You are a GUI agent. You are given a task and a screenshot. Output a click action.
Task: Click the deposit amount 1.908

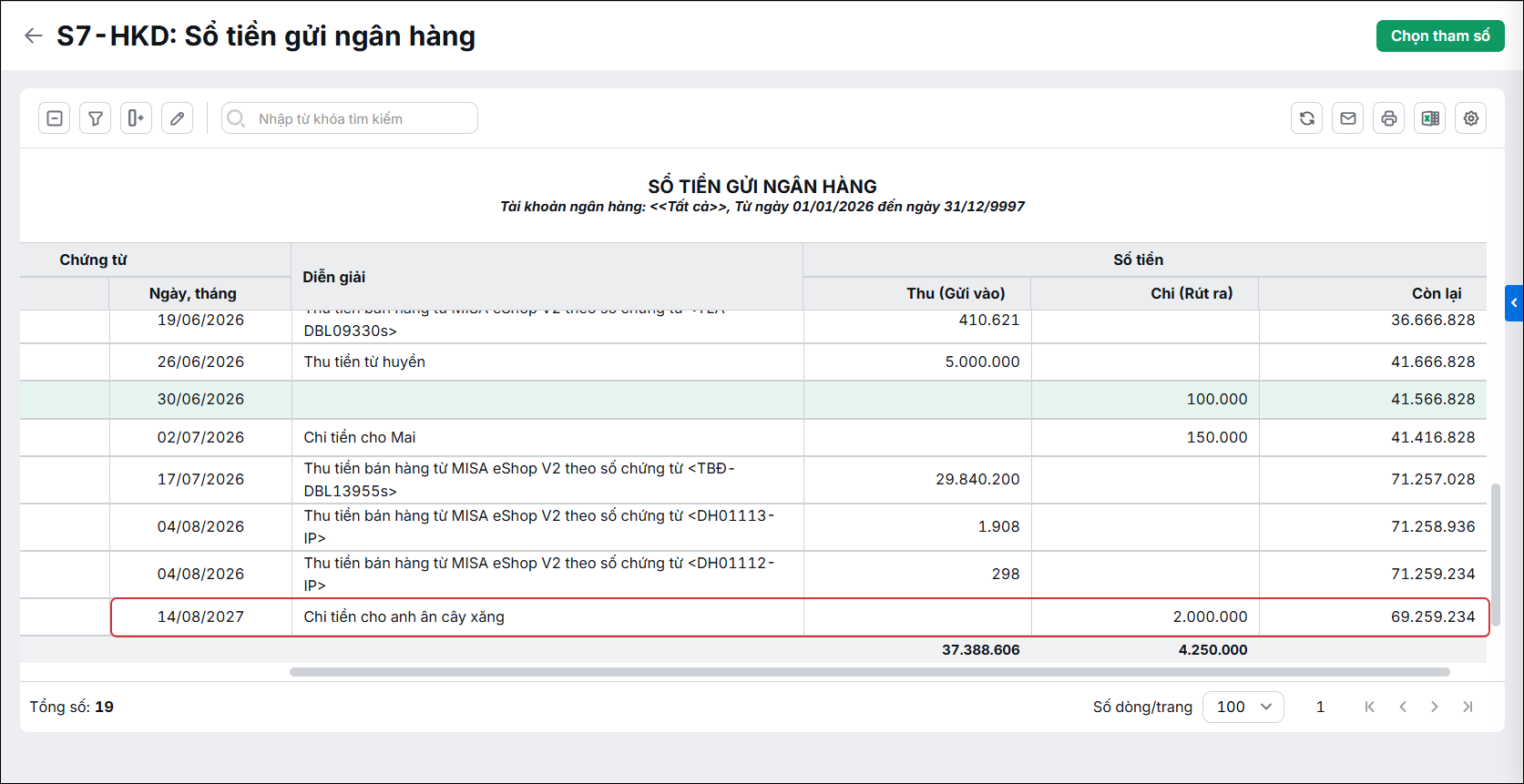(998, 526)
